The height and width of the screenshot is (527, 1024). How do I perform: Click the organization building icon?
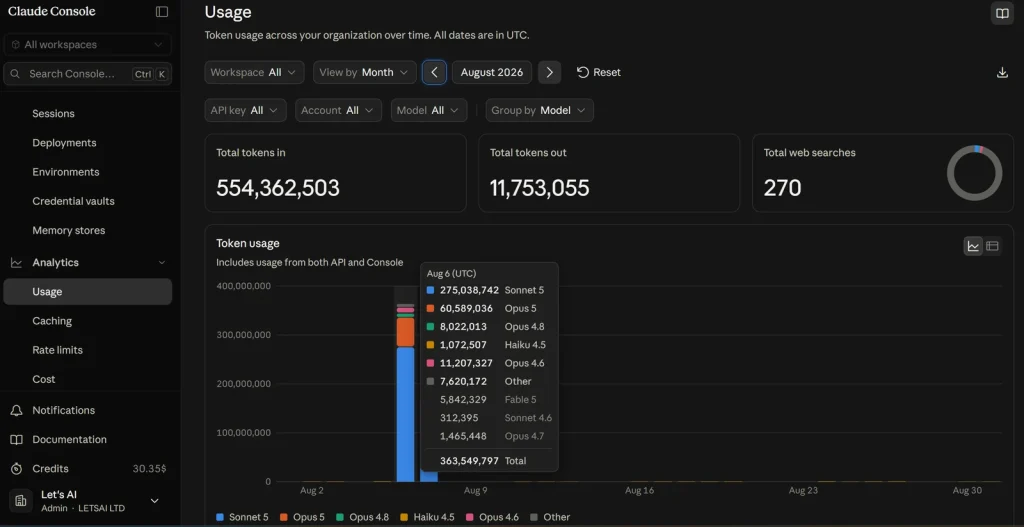[20, 501]
